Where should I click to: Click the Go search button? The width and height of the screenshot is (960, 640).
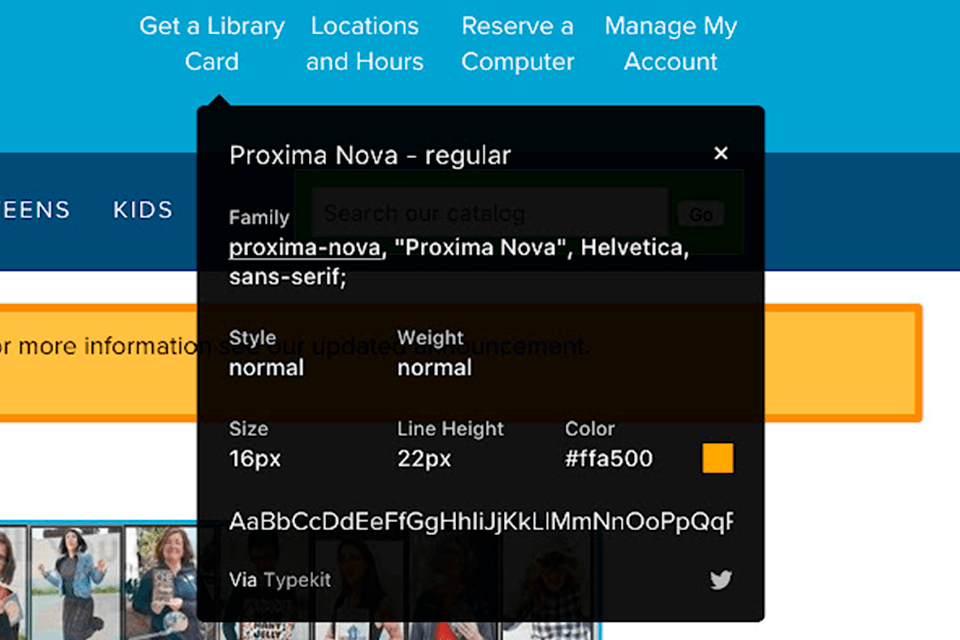(701, 214)
